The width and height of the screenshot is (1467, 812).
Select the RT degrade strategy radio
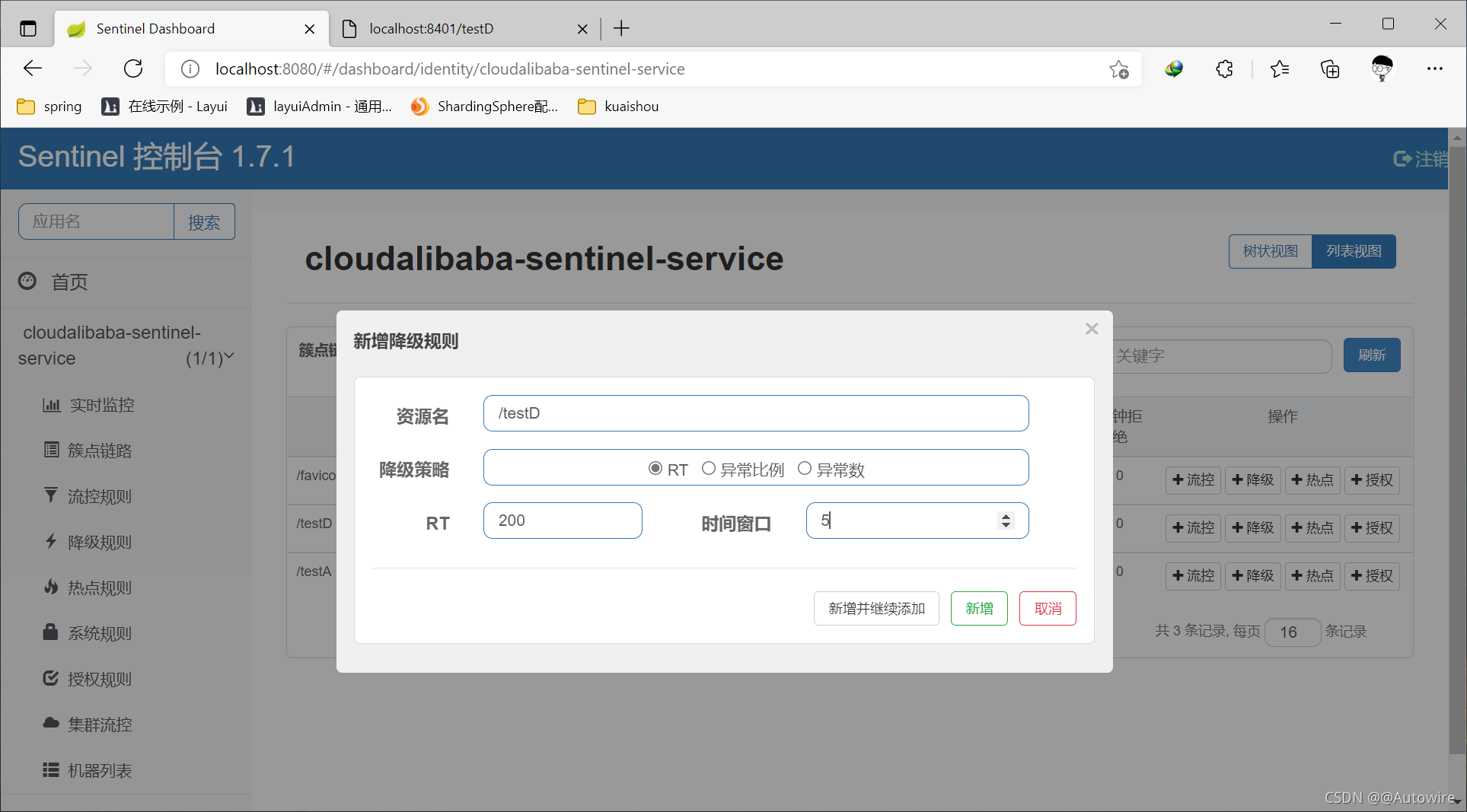(x=655, y=469)
